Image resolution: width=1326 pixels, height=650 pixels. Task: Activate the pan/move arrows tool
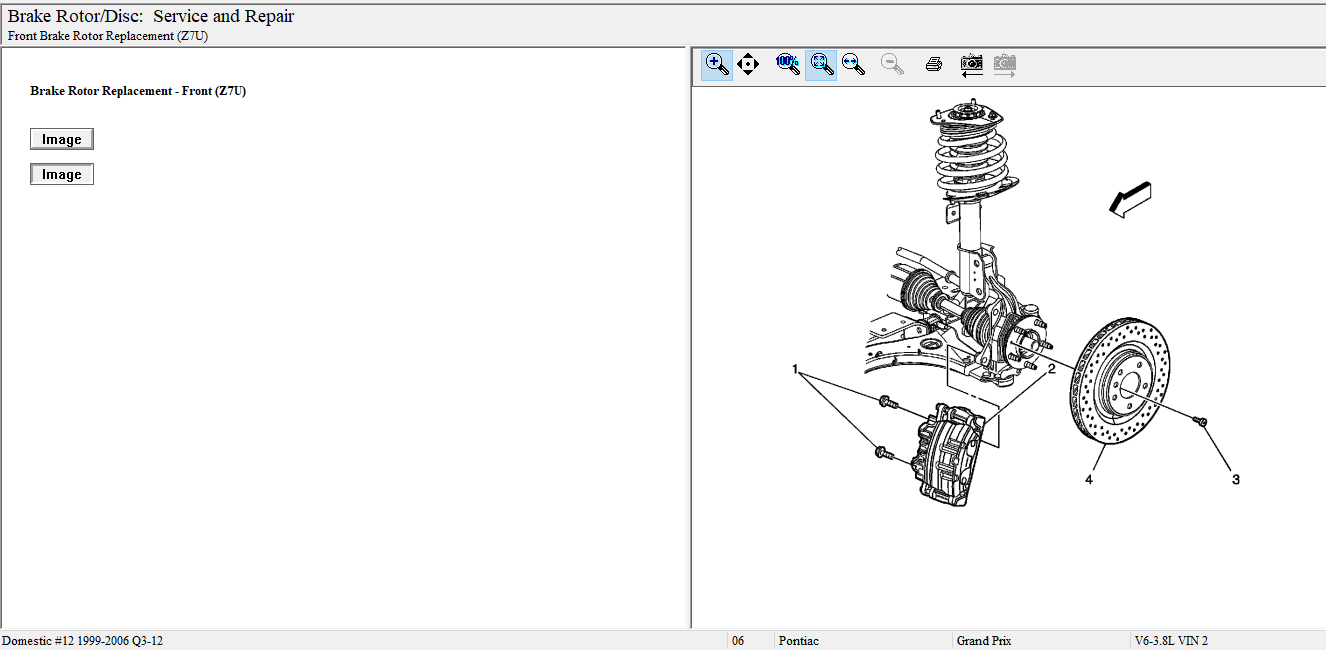click(x=747, y=65)
